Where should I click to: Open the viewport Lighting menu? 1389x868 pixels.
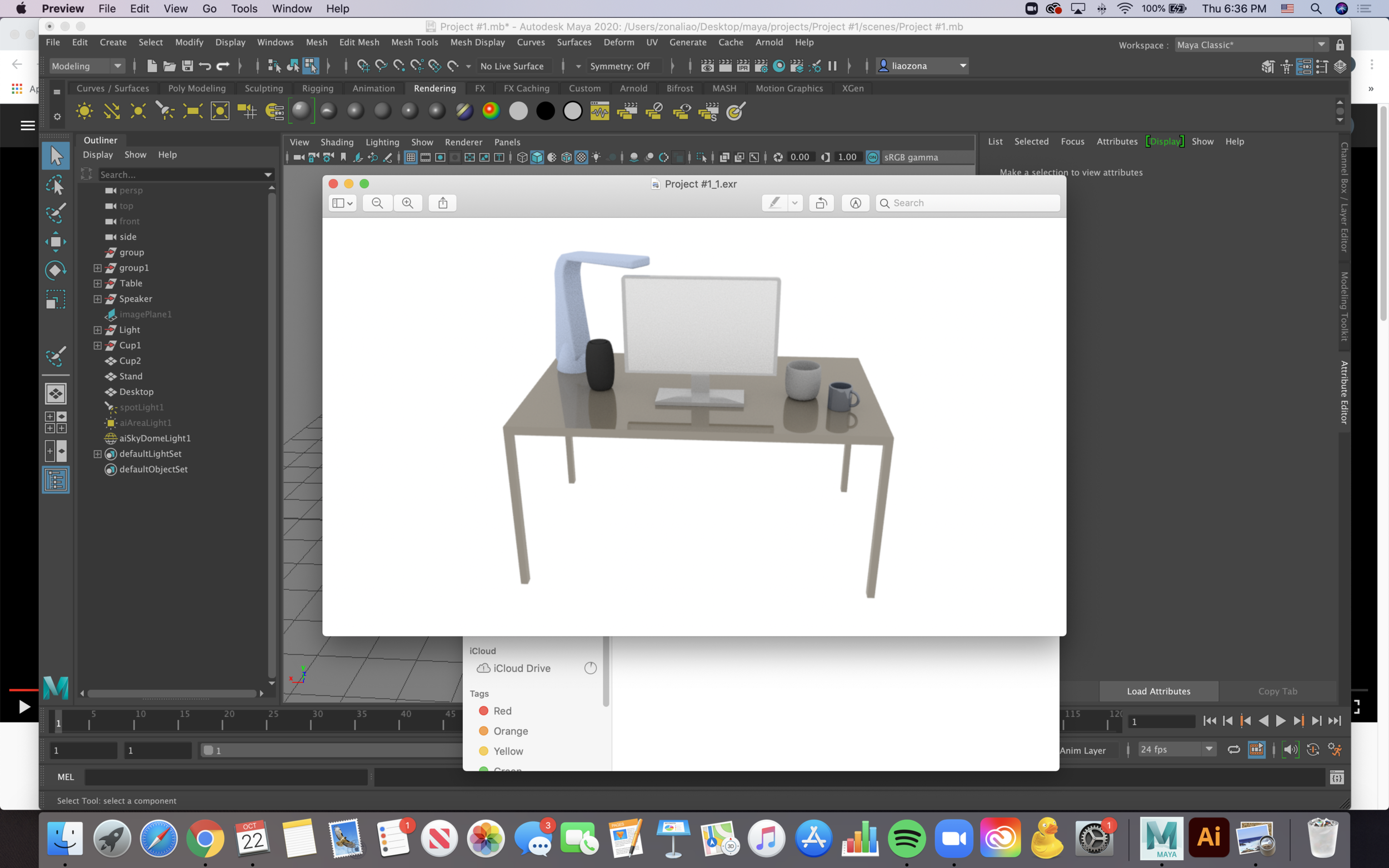coord(382,142)
